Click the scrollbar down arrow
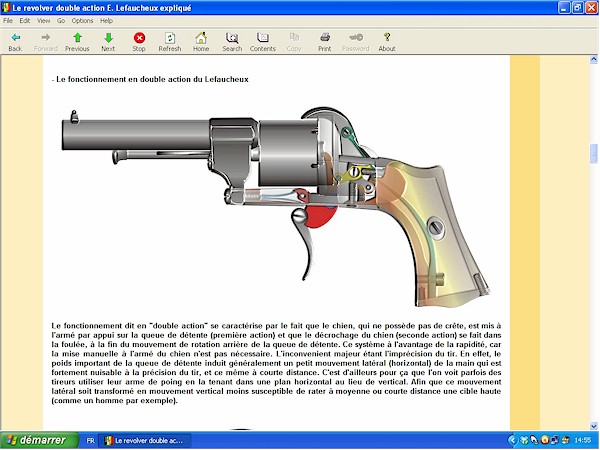Image resolution: width=600 pixels, height=450 pixels. tap(593, 426)
